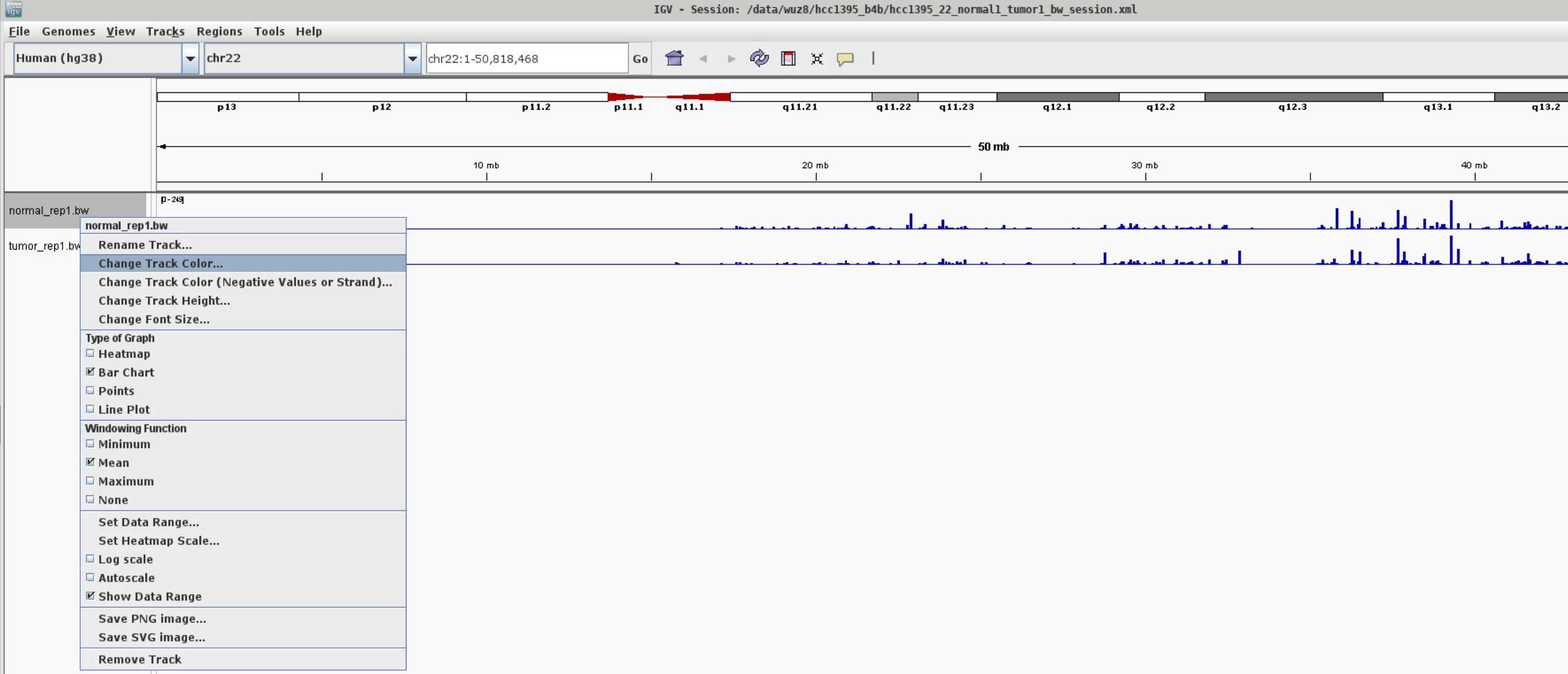Select Change Track Color... menu entry

coord(161,263)
